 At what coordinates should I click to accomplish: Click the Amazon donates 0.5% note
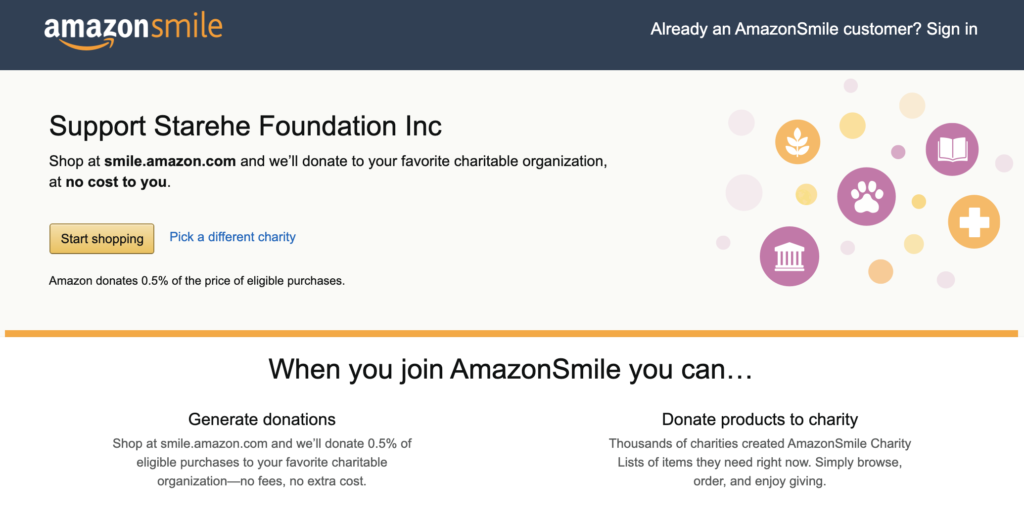coord(197,281)
